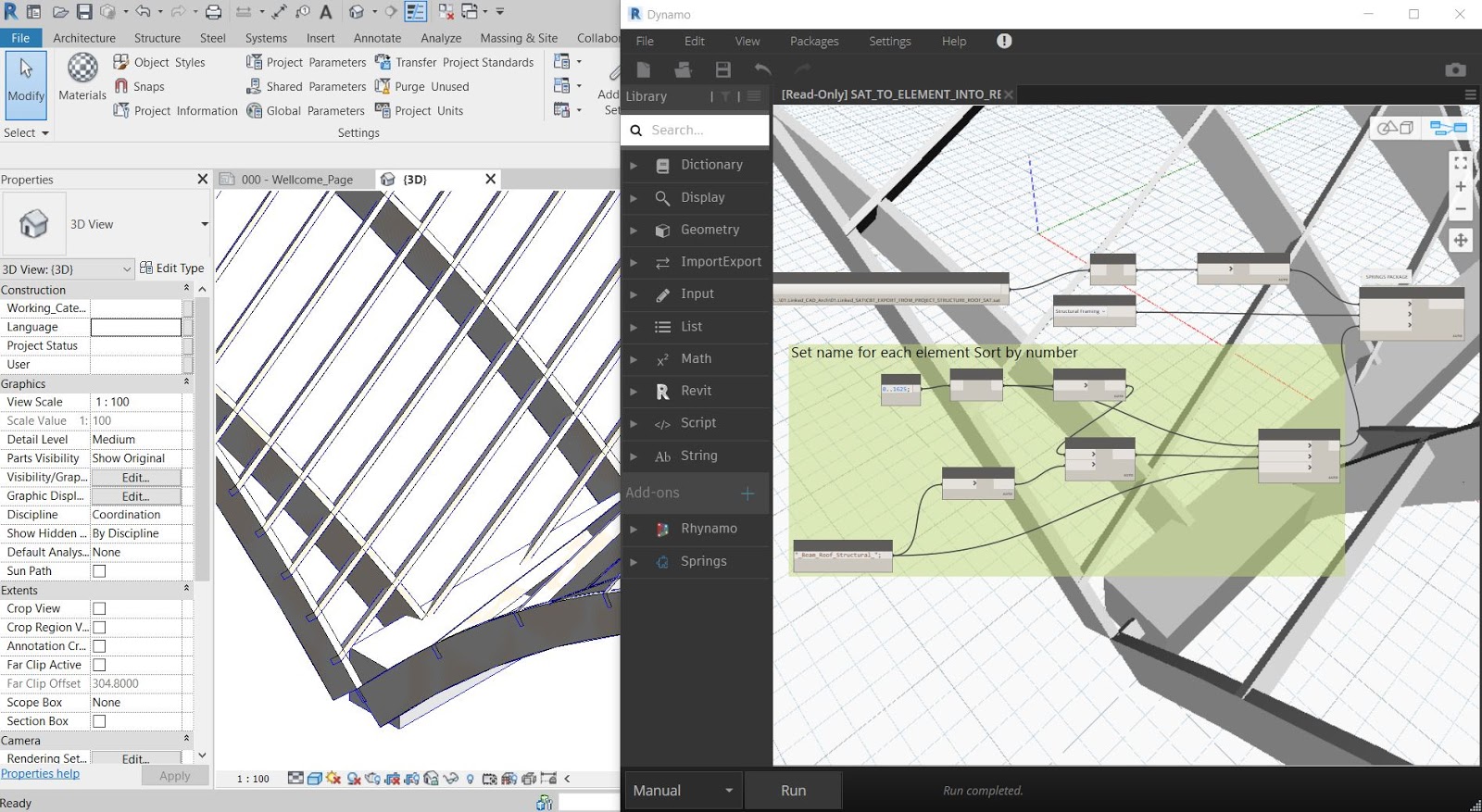The width and height of the screenshot is (1482, 812).
Task: Open Properties help link
Action: coord(40,774)
